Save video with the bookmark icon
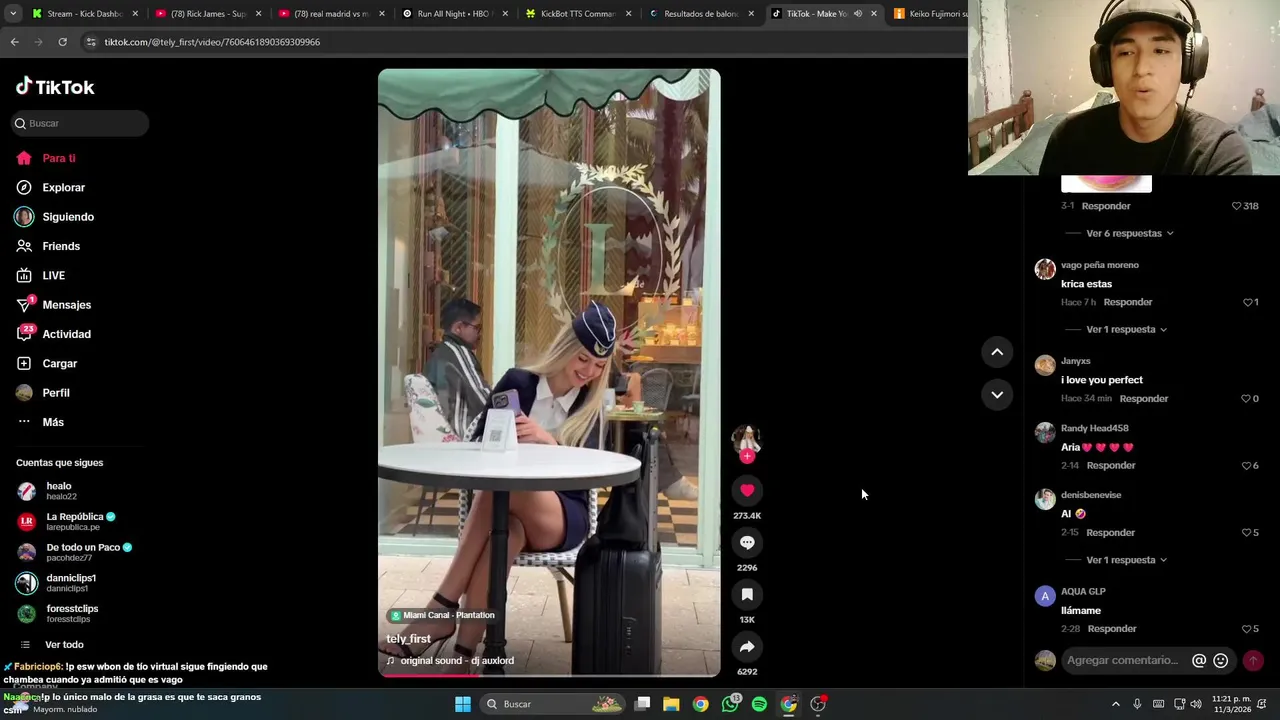This screenshot has width=1280, height=720. 747,594
